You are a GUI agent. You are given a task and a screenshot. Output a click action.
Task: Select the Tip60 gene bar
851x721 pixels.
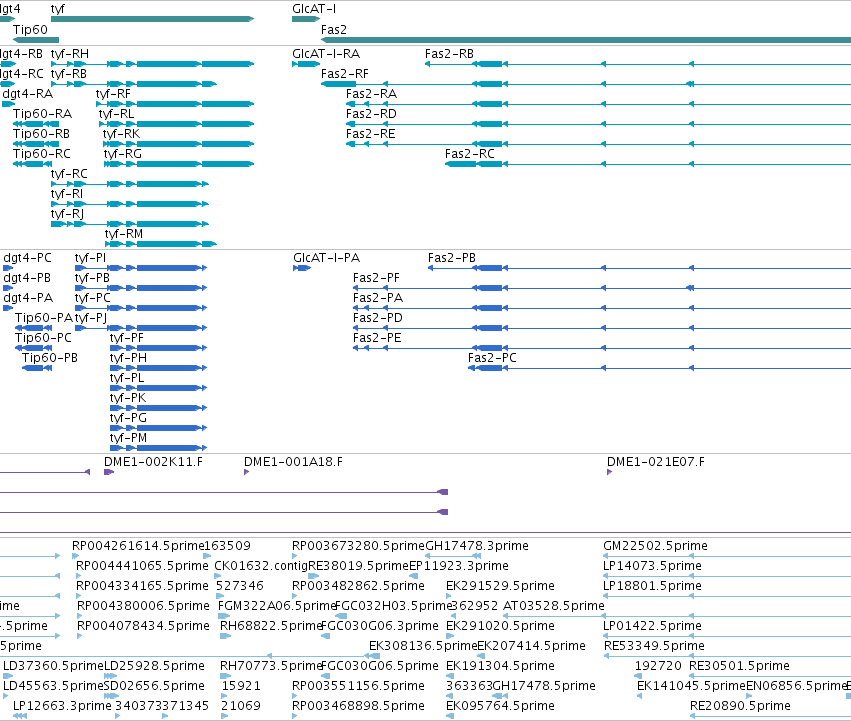[36, 40]
